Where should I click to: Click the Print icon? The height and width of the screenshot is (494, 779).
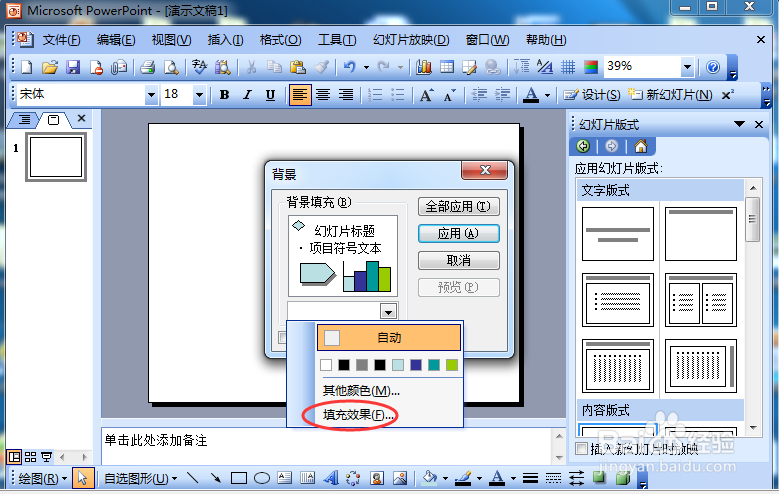(148, 67)
